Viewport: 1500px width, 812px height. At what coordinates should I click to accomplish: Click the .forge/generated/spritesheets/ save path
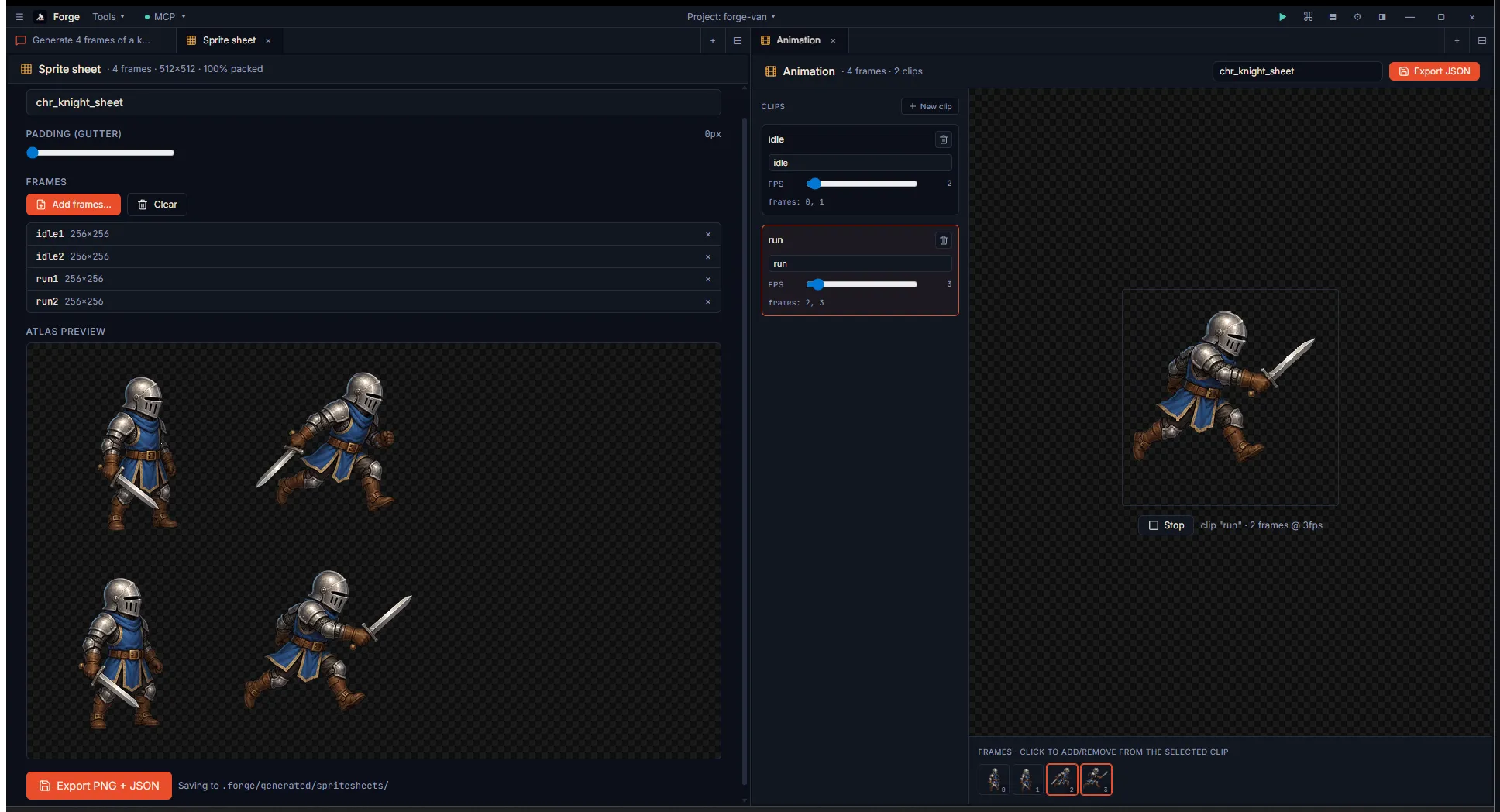306,786
